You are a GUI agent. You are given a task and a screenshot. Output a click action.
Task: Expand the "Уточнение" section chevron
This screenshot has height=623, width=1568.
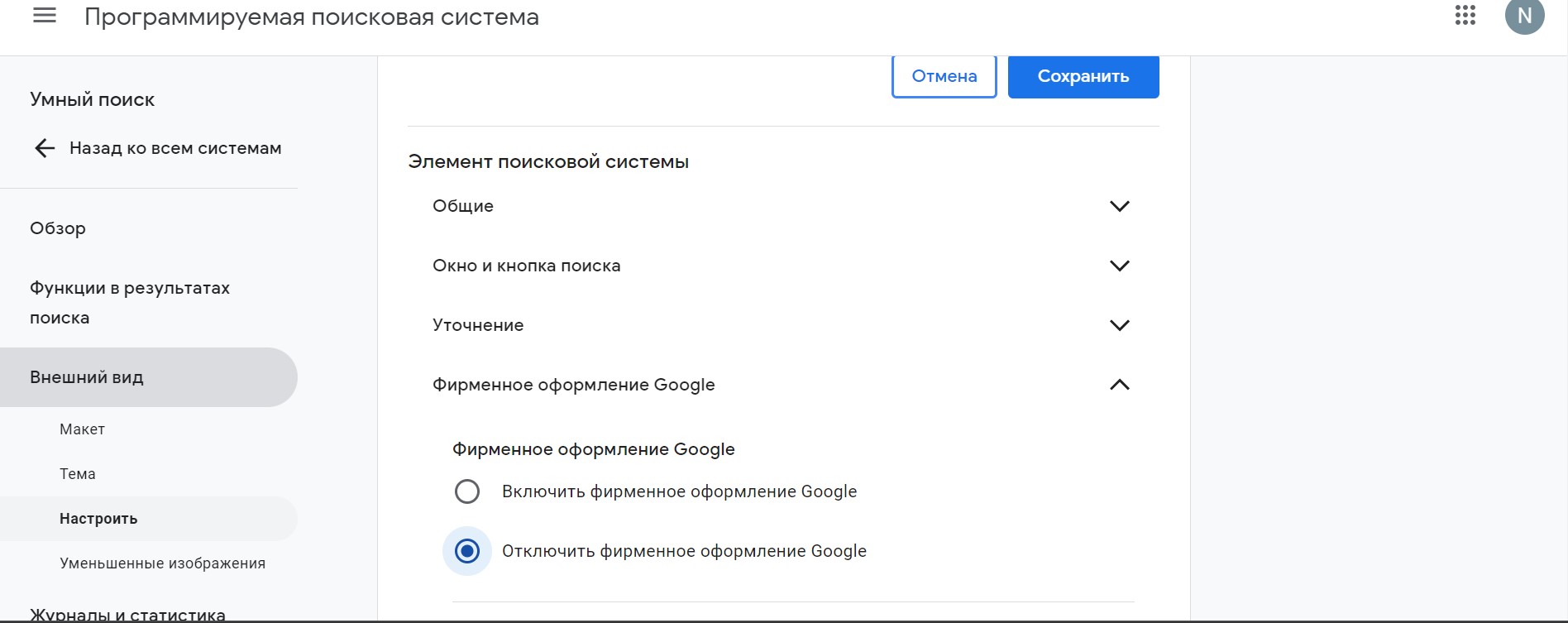(1119, 325)
